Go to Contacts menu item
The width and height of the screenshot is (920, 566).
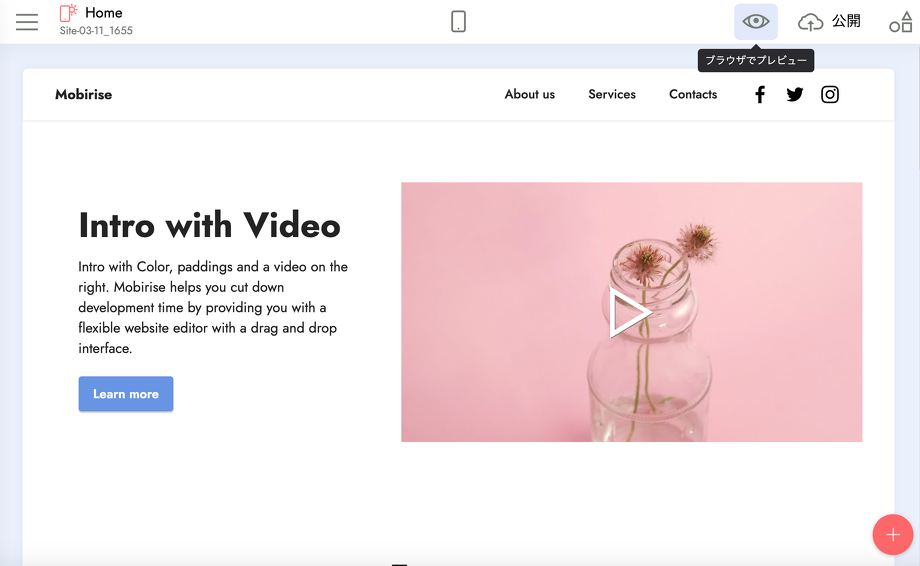click(x=693, y=95)
